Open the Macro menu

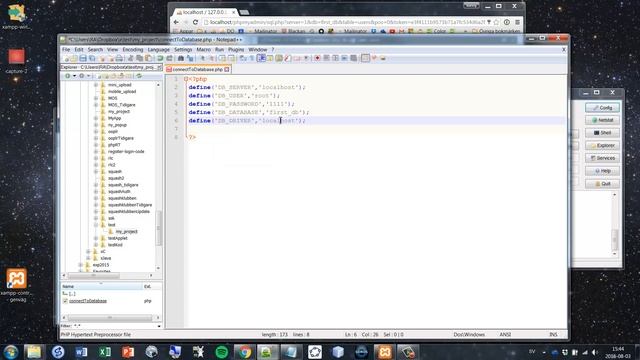click(x=203, y=49)
